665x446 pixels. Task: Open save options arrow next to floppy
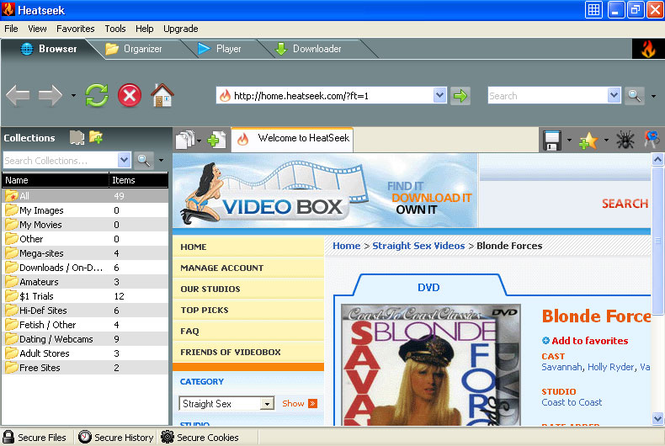569,140
